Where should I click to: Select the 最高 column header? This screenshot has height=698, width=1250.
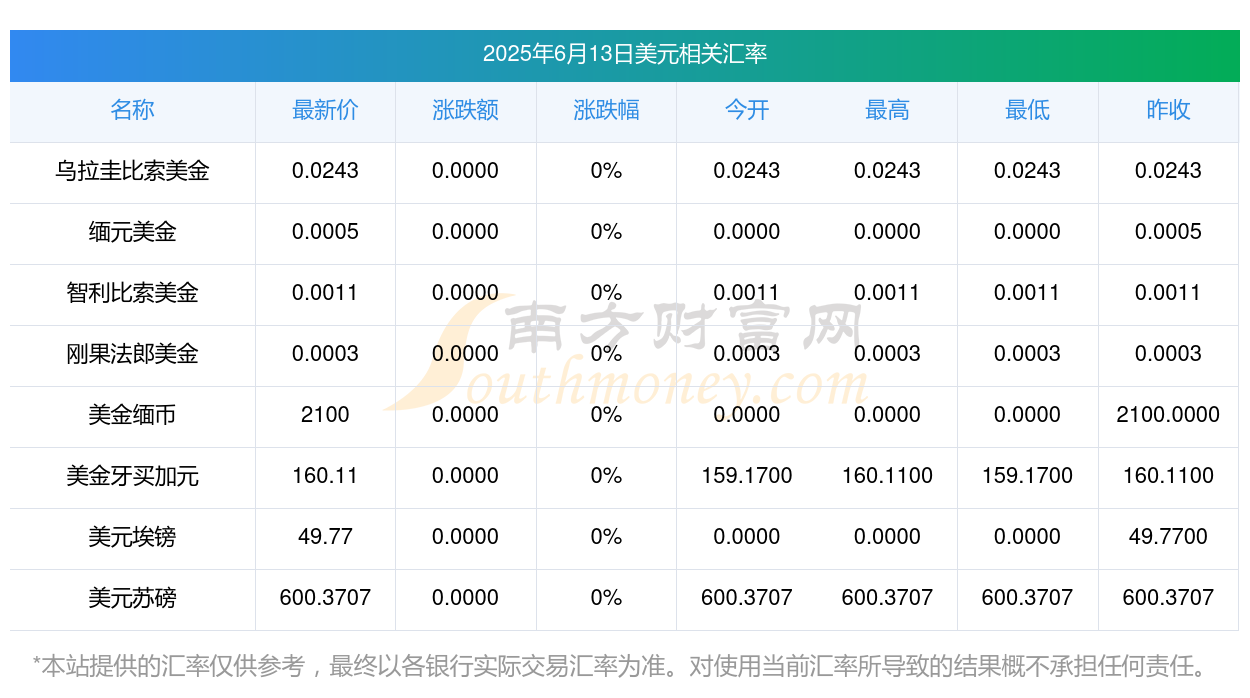coord(887,110)
